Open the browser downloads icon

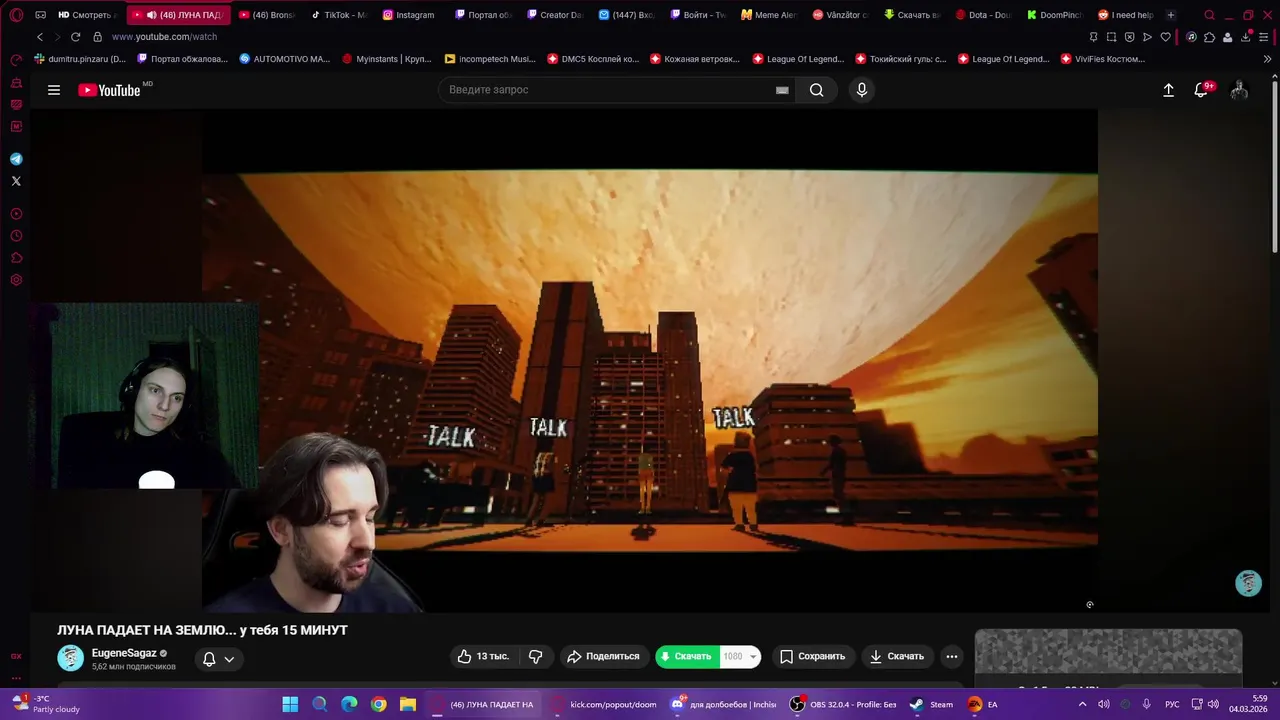click(1246, 37)
